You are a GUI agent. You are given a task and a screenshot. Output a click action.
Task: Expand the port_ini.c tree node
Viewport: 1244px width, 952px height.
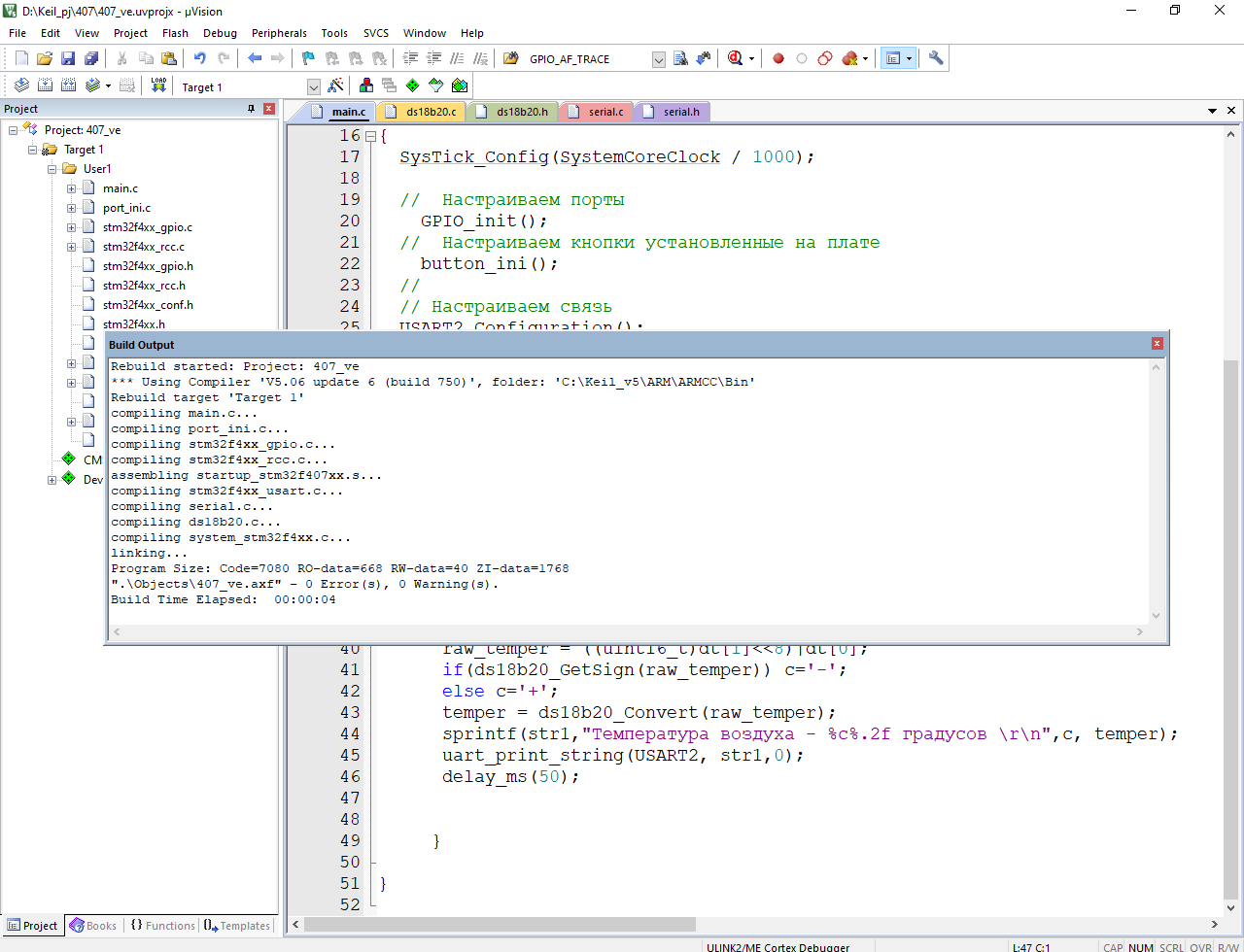click(72, 208)
